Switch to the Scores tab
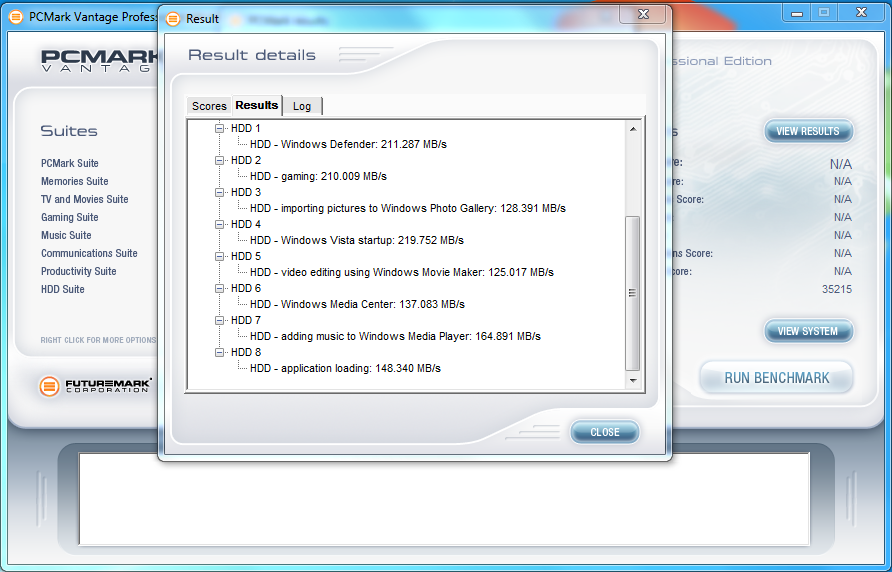The image size is (892, 572). 209,106
